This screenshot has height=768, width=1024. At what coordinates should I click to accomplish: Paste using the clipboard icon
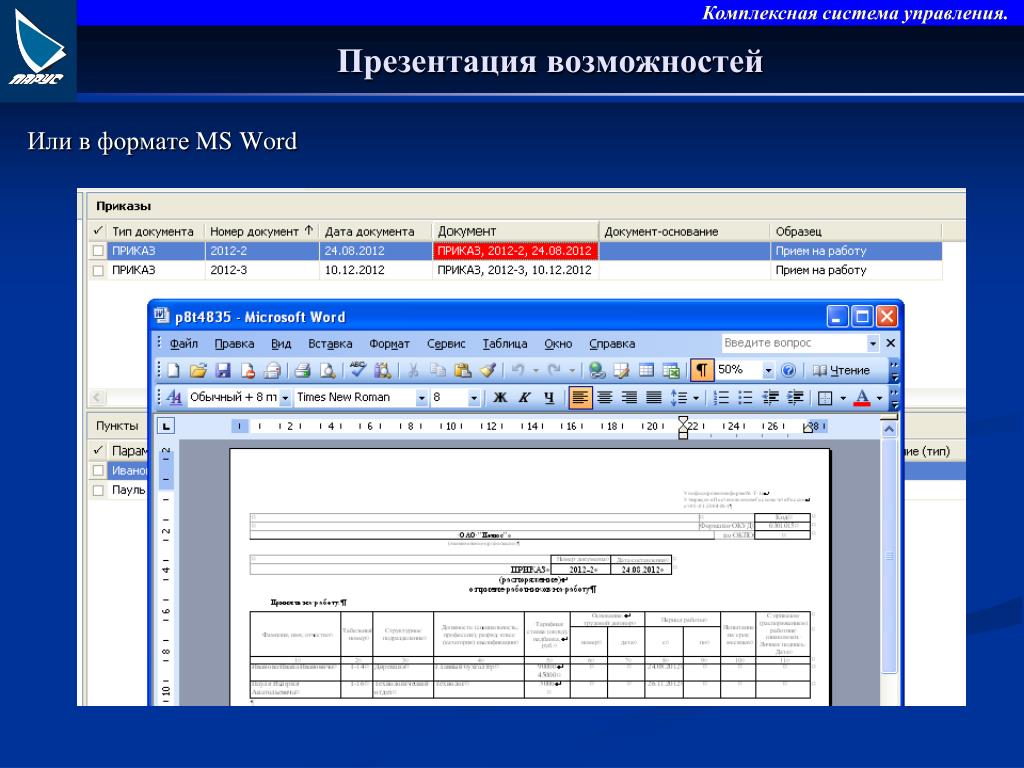point(462,371)
